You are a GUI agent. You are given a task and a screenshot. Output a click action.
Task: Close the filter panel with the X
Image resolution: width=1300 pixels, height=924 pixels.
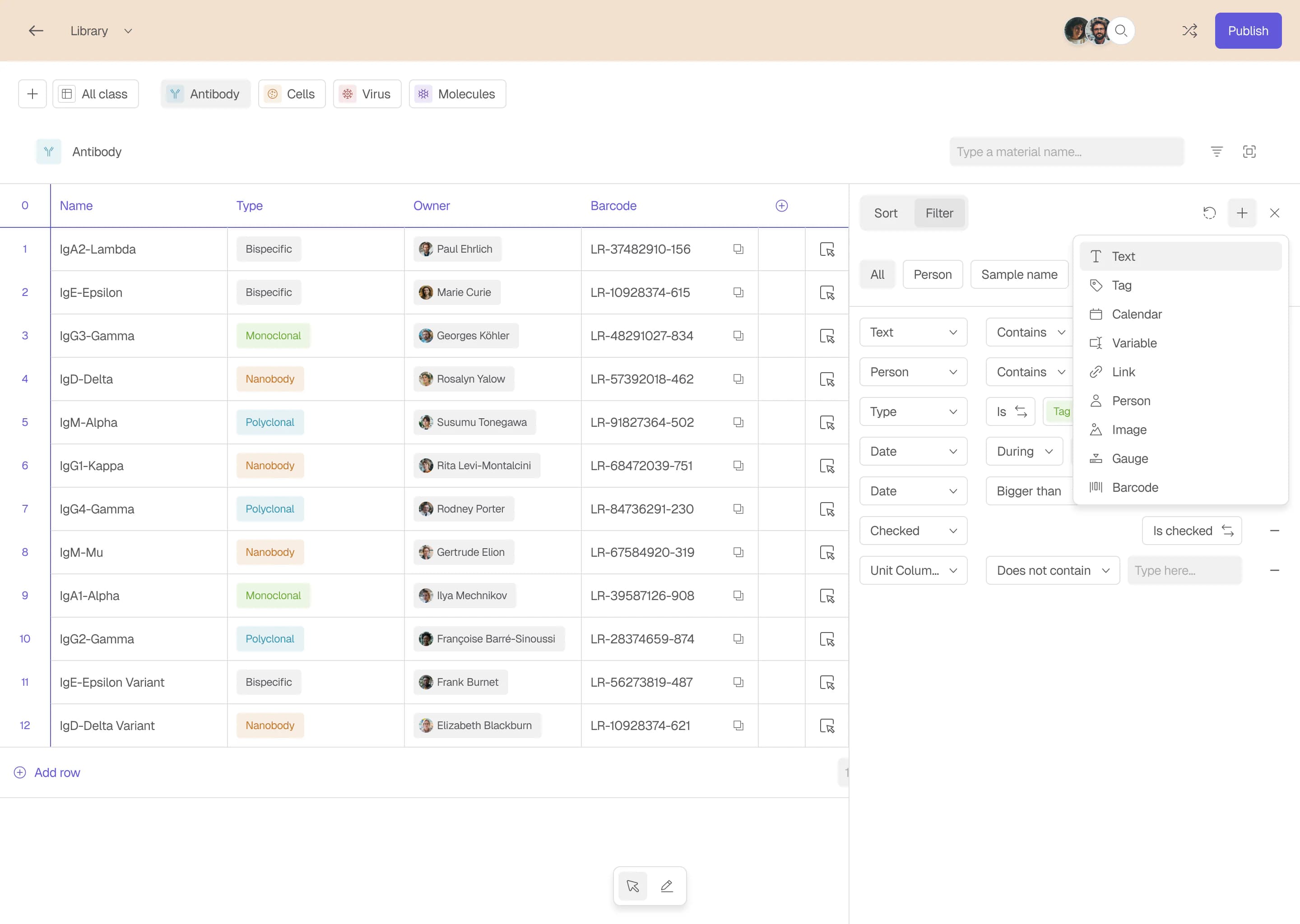point(1274,213)
